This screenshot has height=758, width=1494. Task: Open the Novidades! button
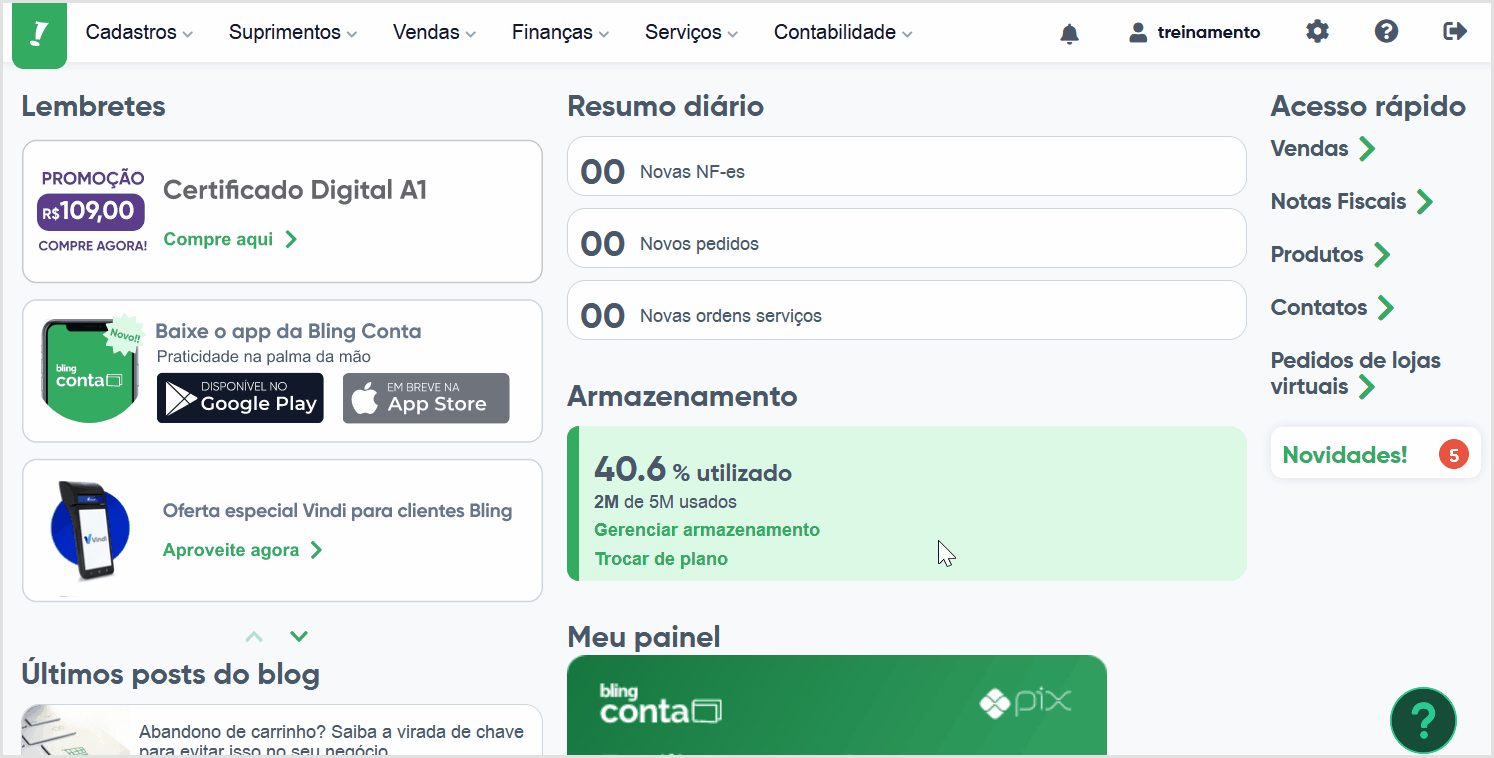[1375, 454]
